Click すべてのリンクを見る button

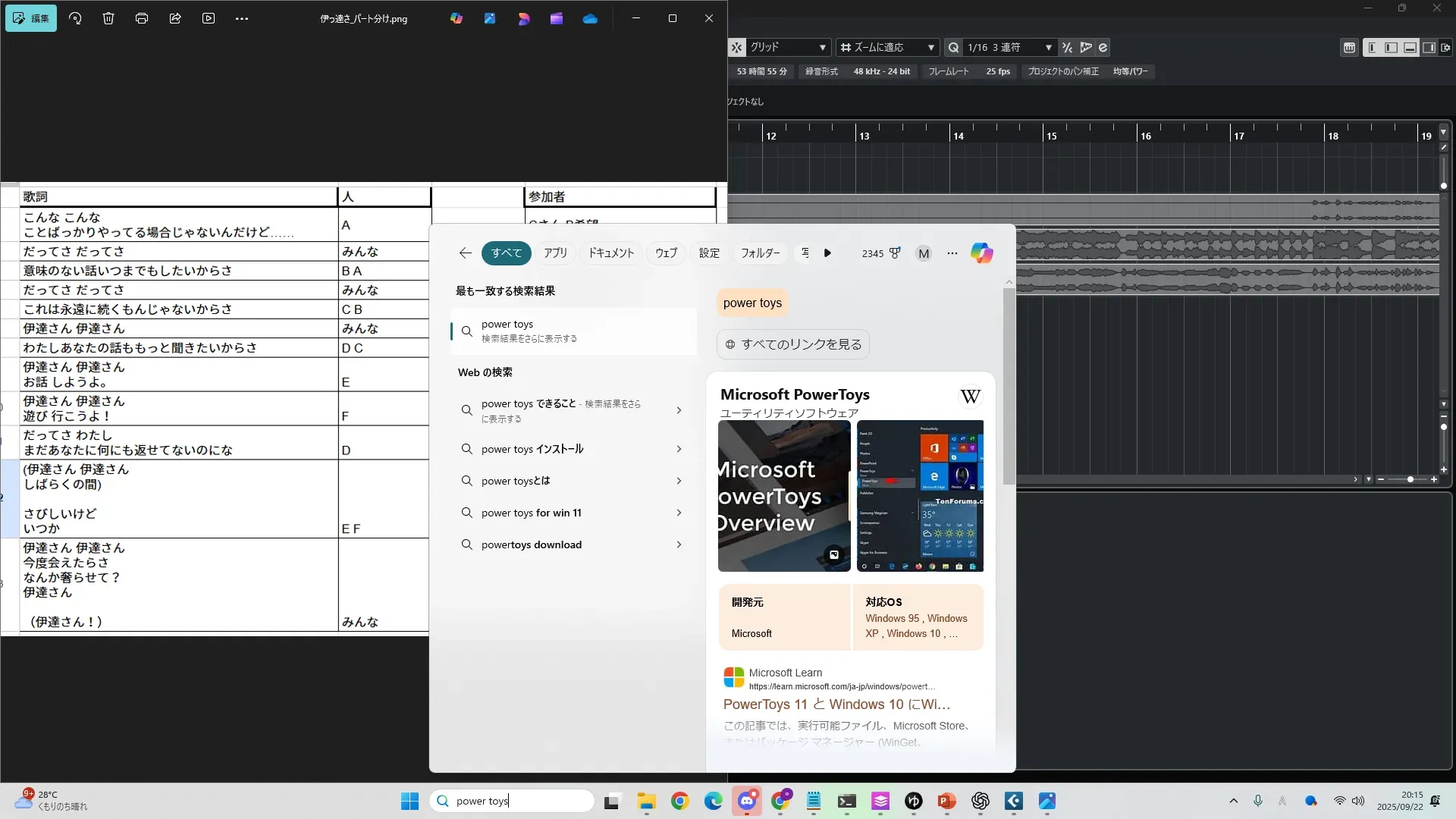793,344
